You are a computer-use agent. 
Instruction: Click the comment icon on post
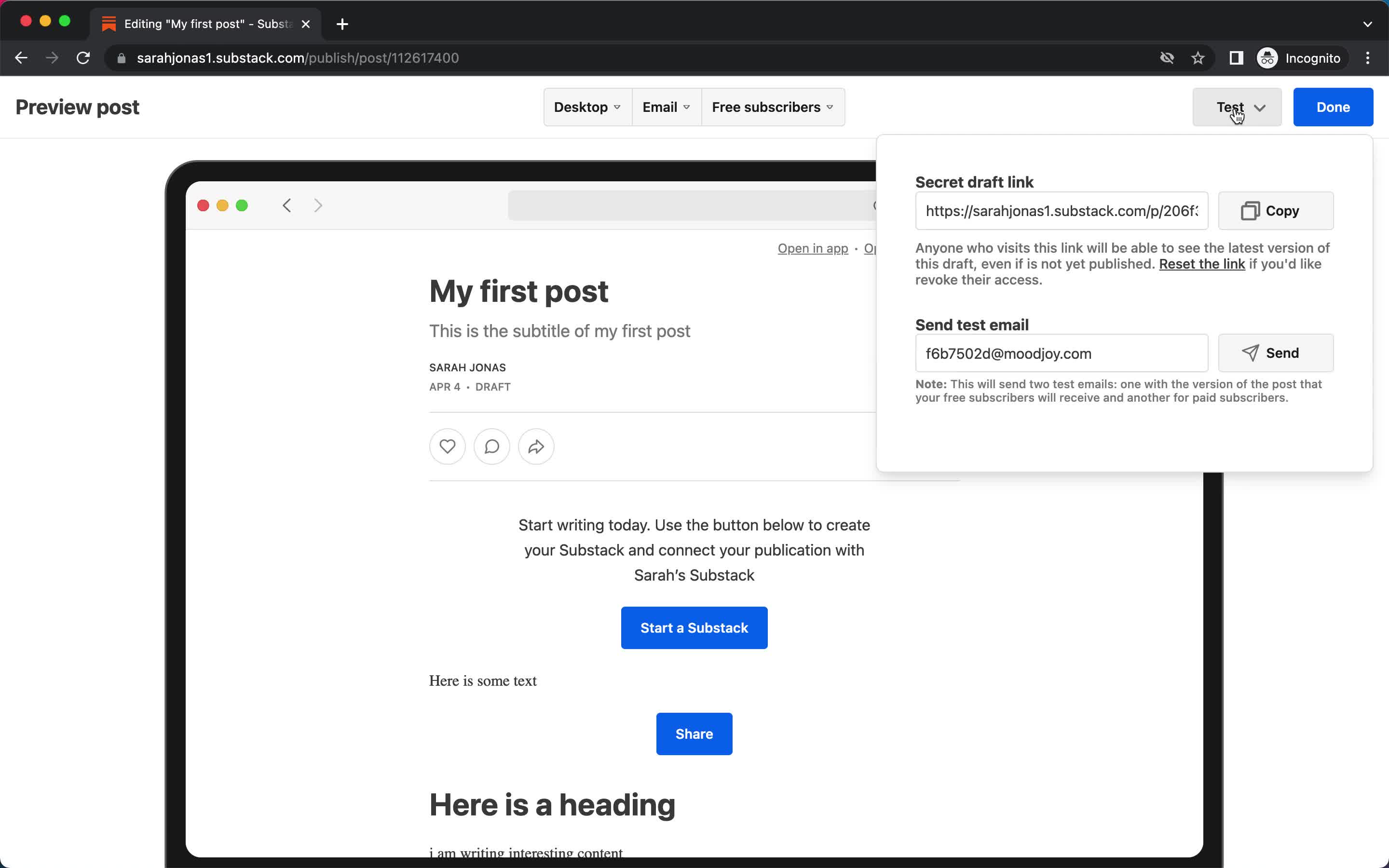point(492,446)
